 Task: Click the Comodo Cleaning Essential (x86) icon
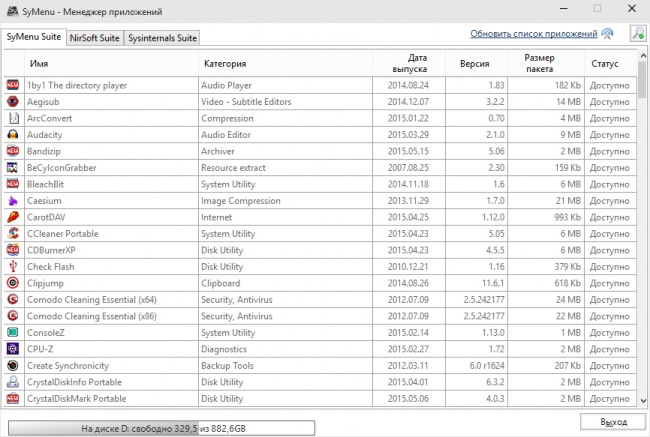[13, 316]
